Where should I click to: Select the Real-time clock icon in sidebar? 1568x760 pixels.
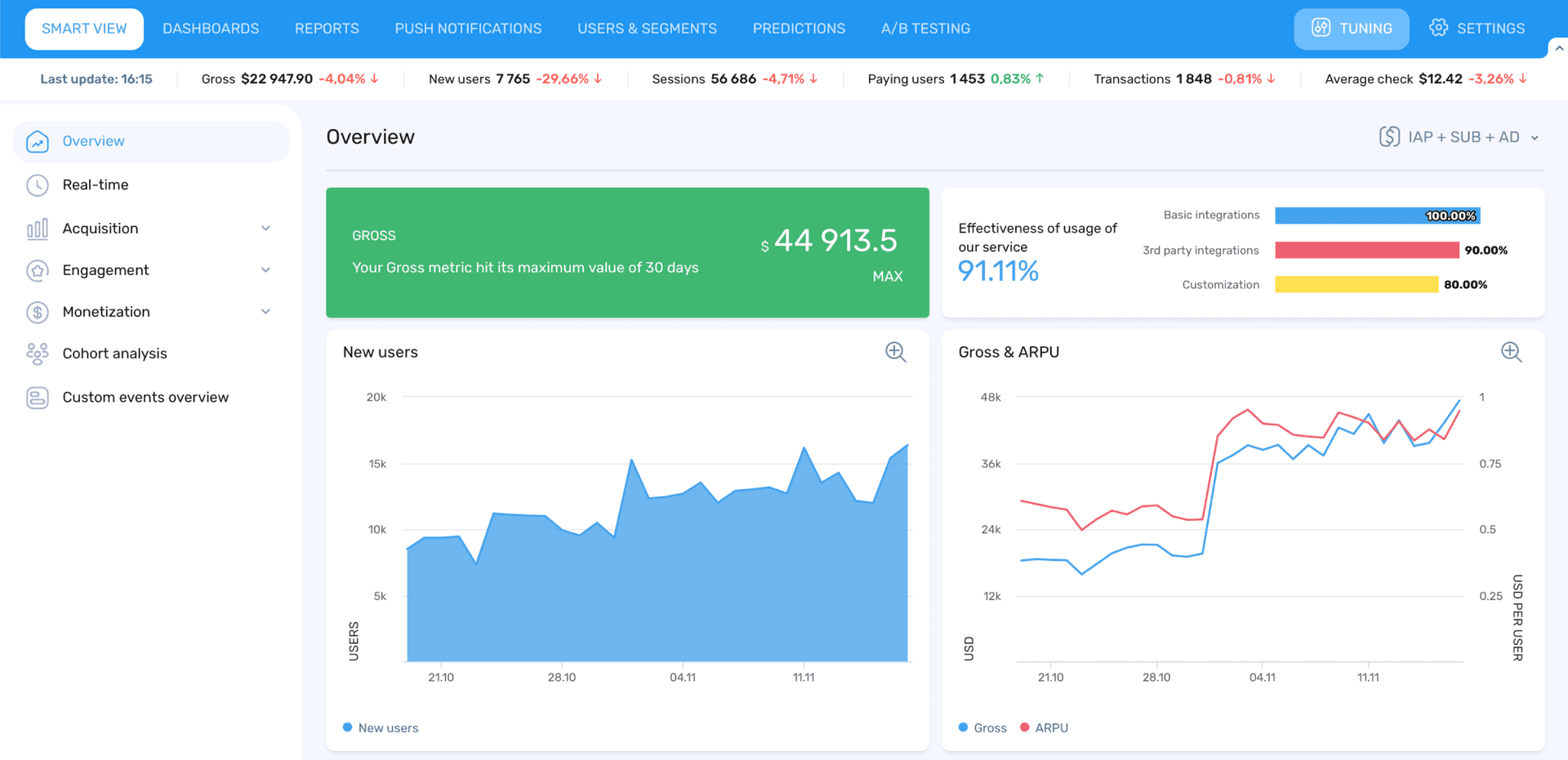[x=38, y=185]
